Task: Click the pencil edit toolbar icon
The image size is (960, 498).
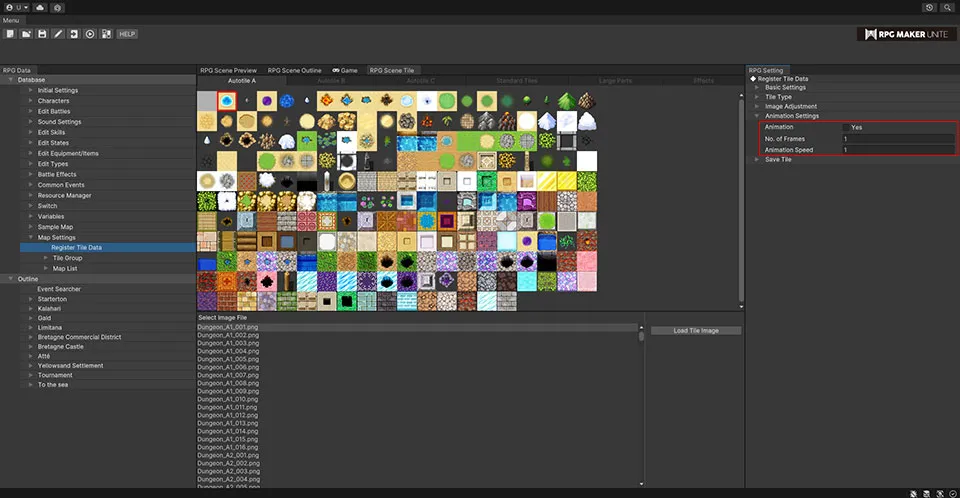Action: tap(58, 34)
